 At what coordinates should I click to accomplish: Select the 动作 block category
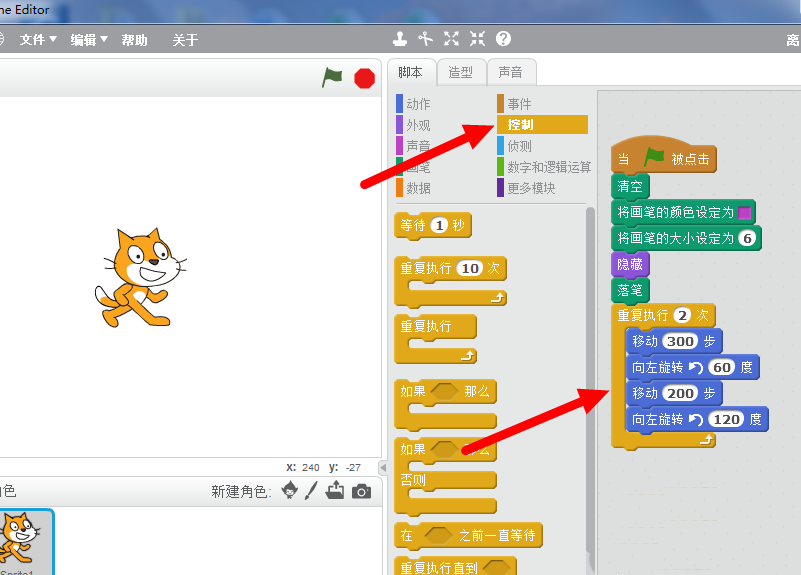[418, 104]
